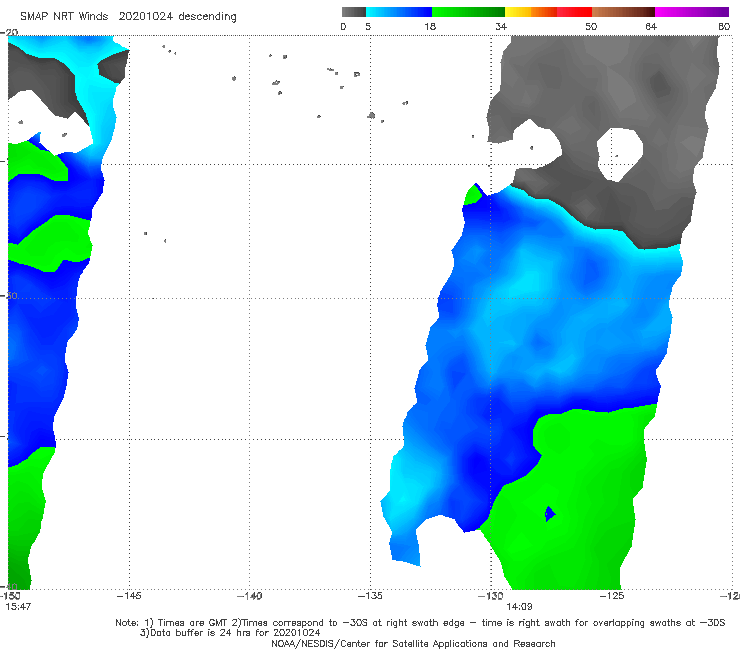
Task: Click the longitude label "-135"
Action: (x=370, y=596)
